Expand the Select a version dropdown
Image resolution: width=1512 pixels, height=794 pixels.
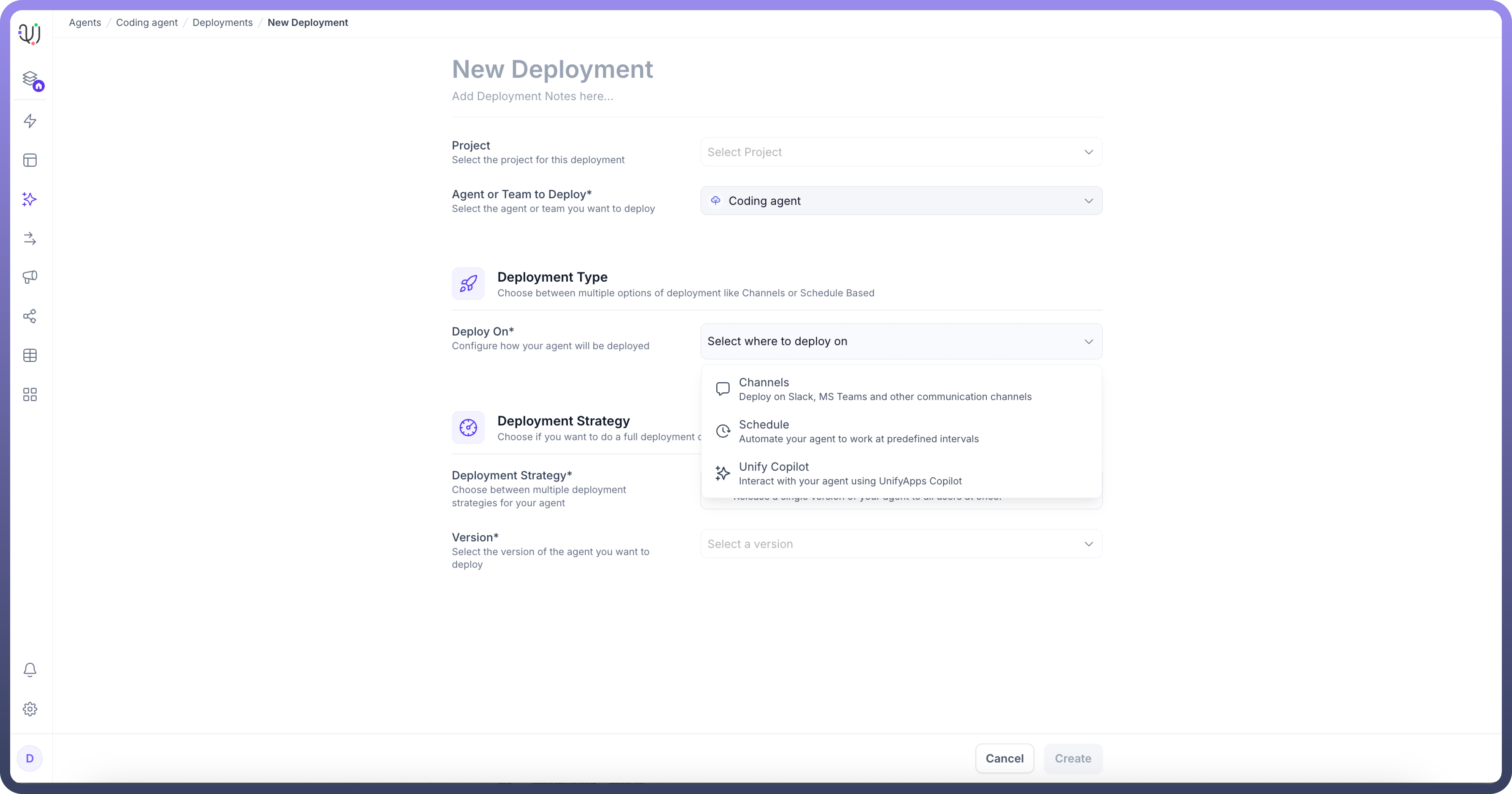click(900, 544)
